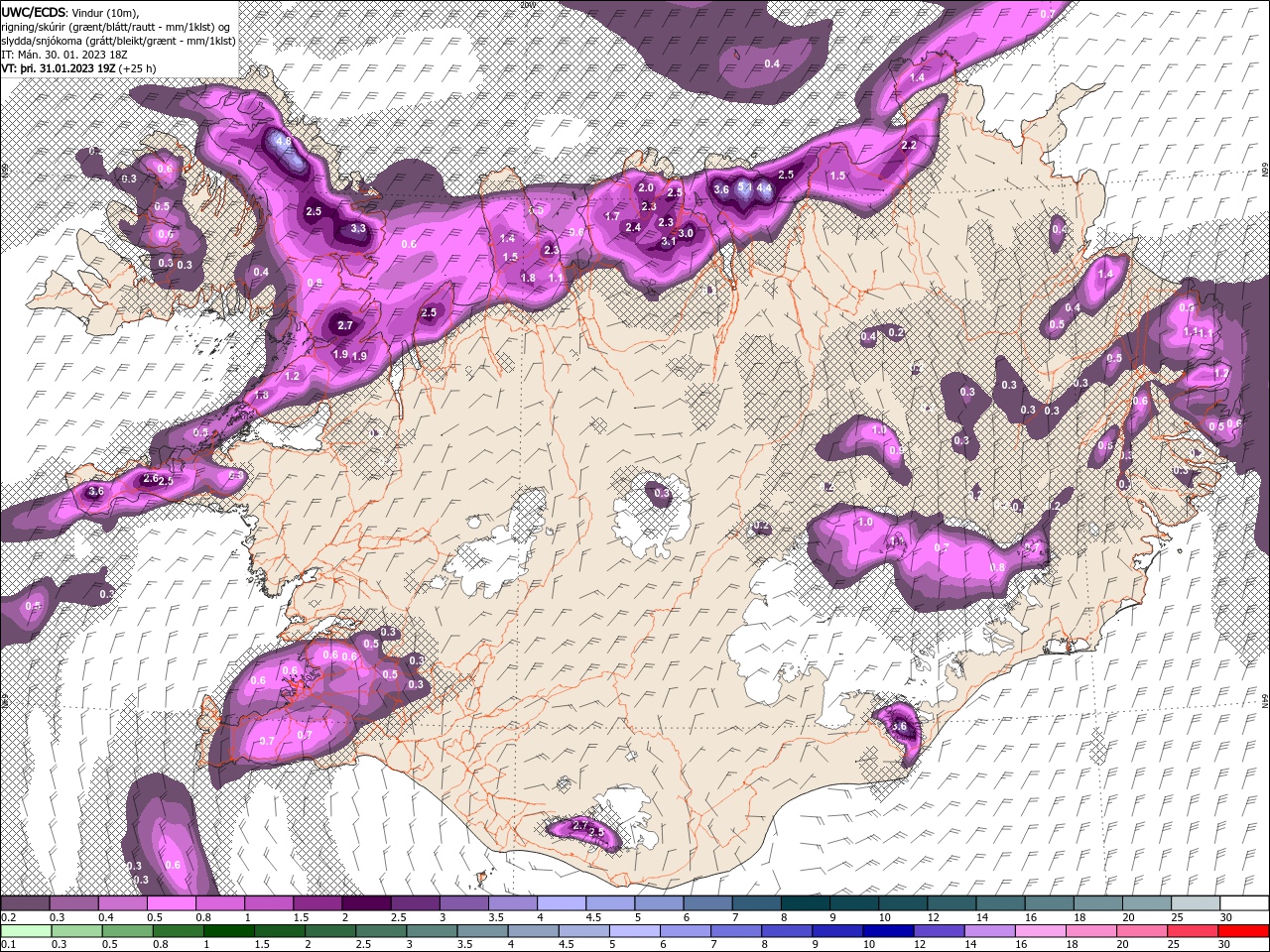The image size is (1270, 952).
Task: Click the 'slydda/snjókoma' description line
Action: pyautogui.click(x=118, y=41)
